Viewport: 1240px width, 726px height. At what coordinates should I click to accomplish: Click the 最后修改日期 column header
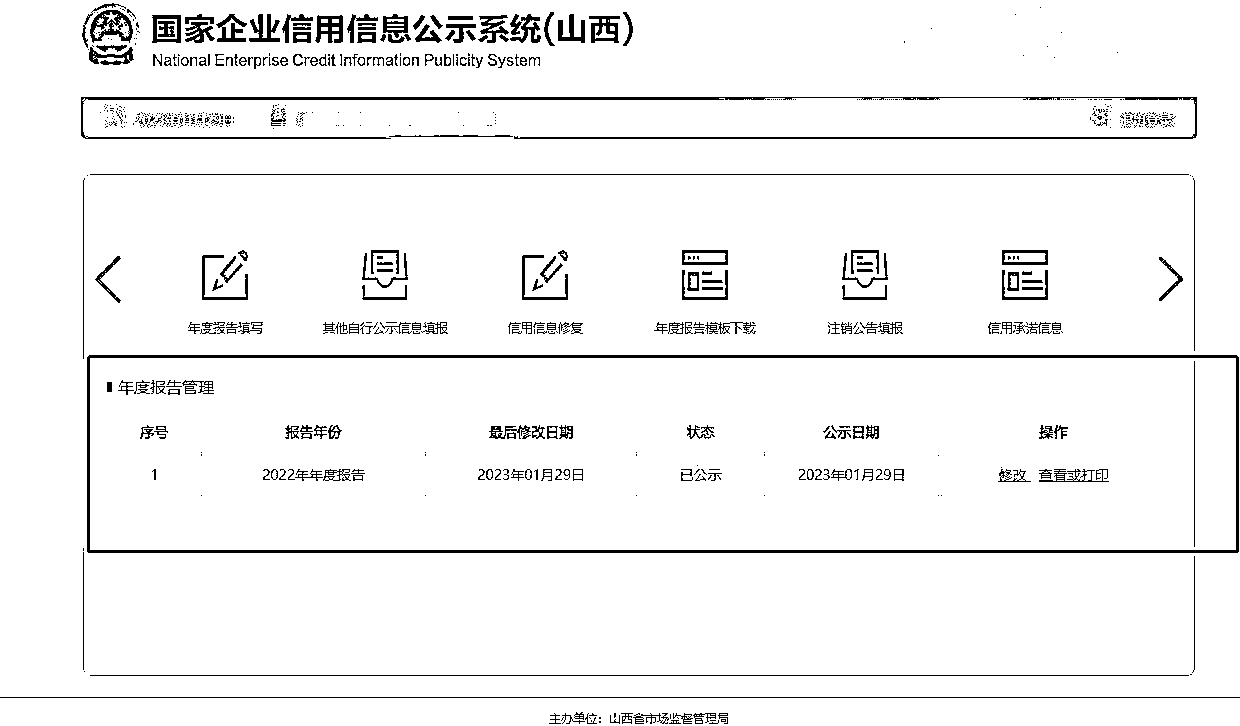(531, 433)
